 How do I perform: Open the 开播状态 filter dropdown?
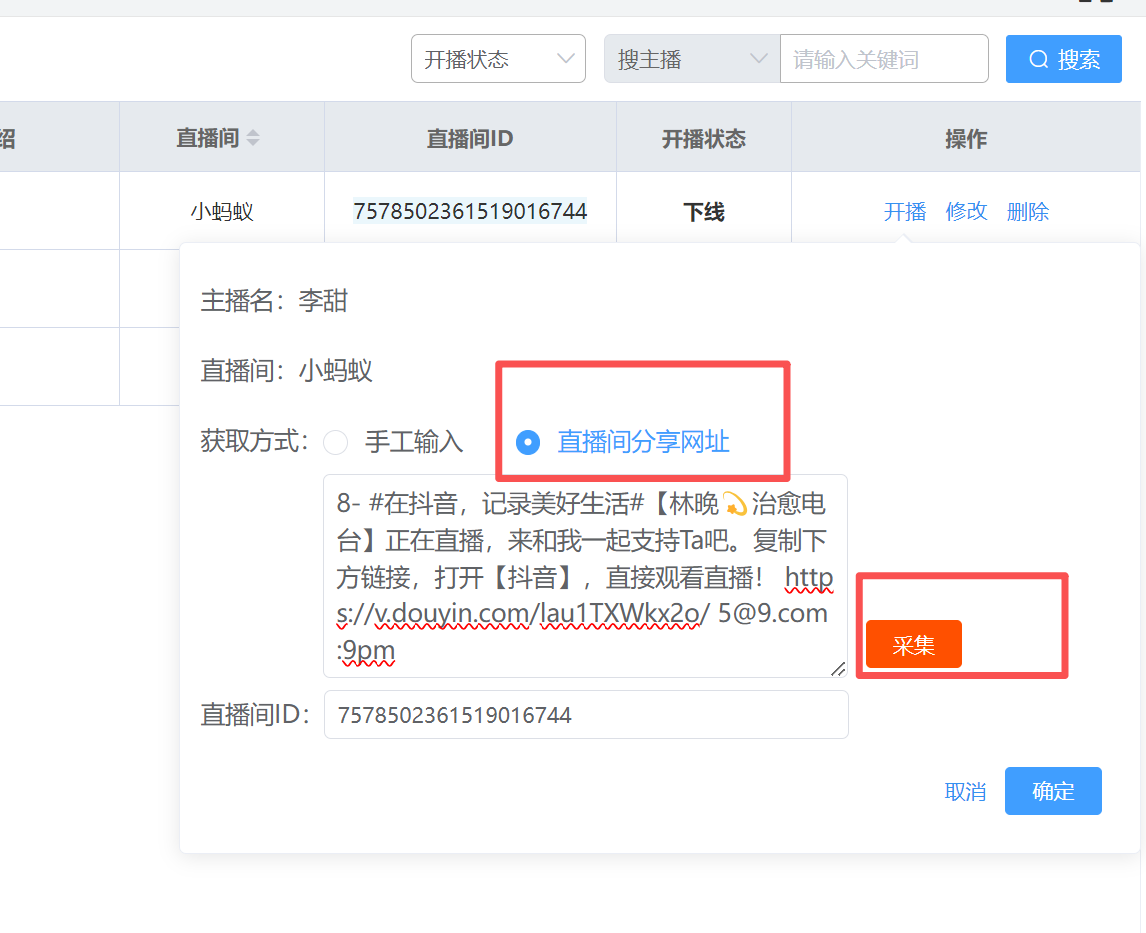(x=497, y=60)
